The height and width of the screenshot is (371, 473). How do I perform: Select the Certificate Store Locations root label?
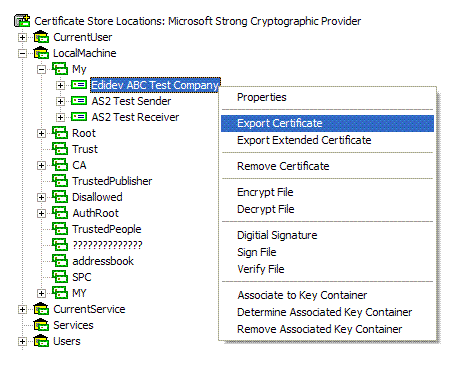(x=198, y=21)
